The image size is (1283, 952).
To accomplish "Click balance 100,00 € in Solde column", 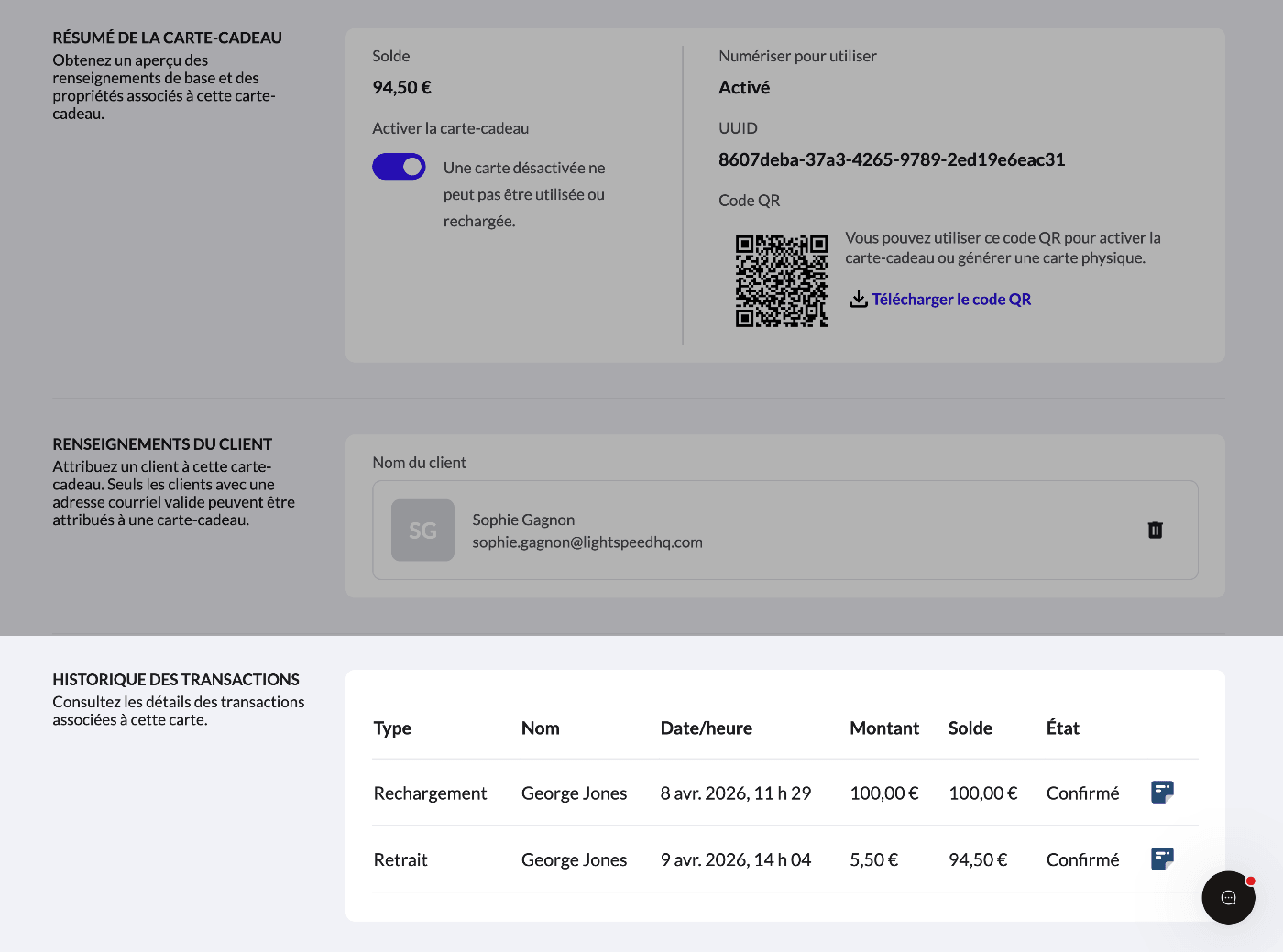I will [983, 793].
